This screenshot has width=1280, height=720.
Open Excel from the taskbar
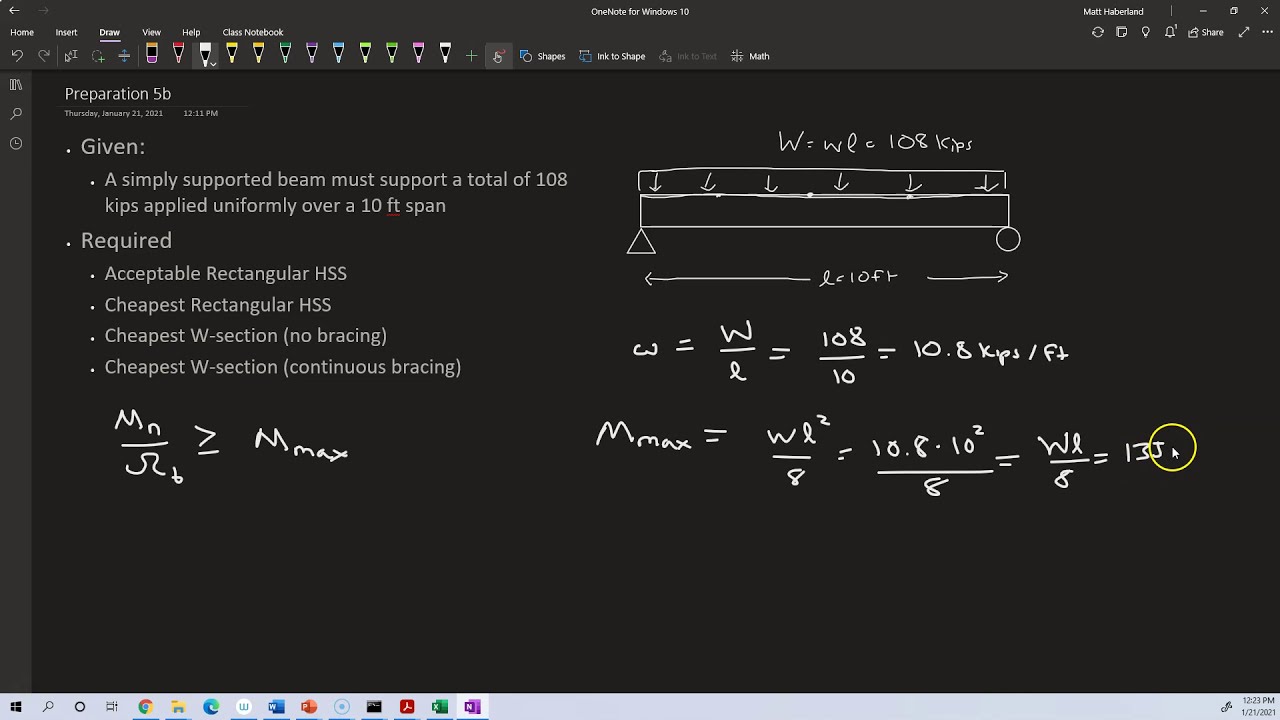[439, 707]
